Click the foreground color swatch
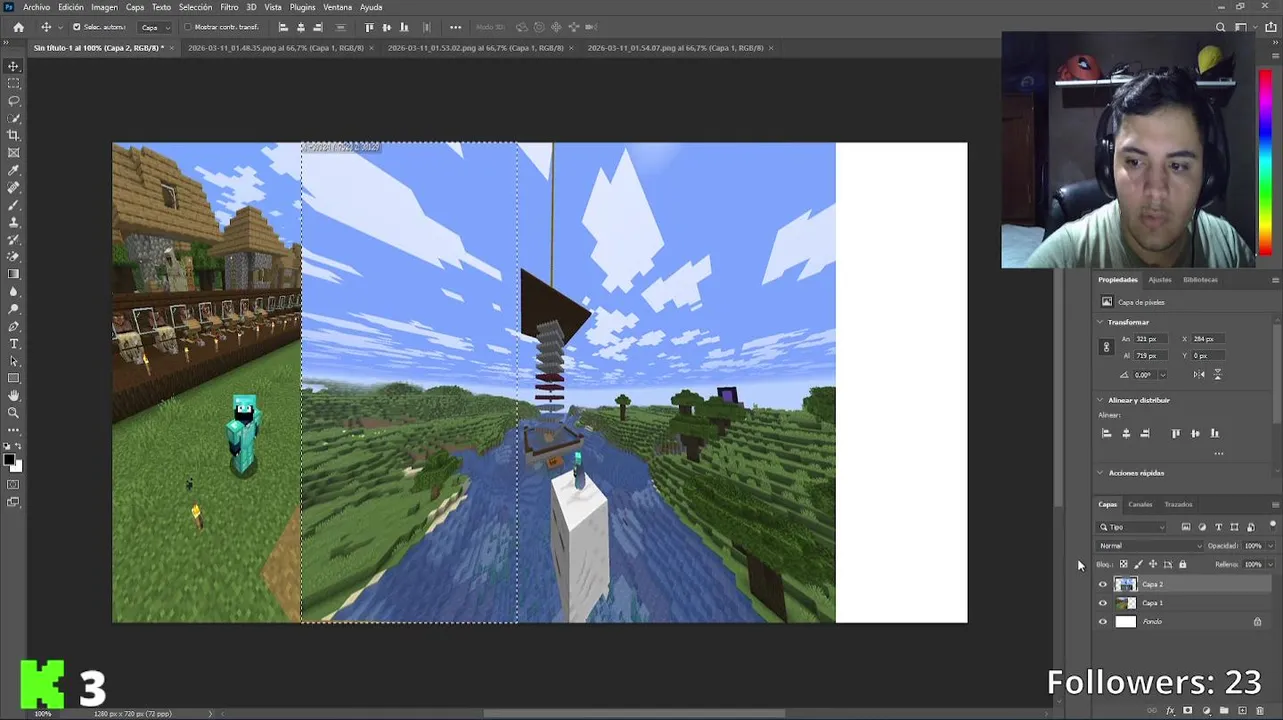Screen dimensions: 1283x720 [10, 460]
